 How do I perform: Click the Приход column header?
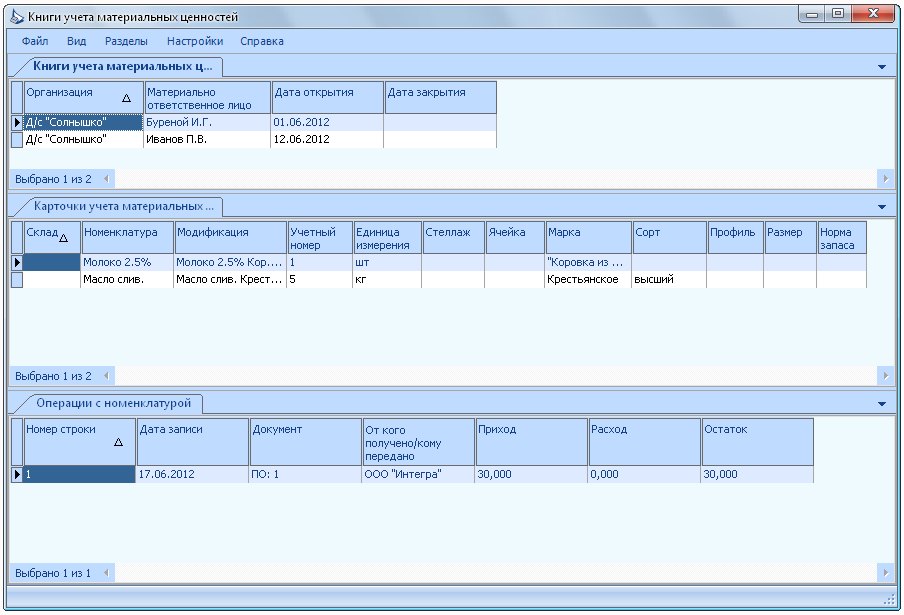pos(532,442)
